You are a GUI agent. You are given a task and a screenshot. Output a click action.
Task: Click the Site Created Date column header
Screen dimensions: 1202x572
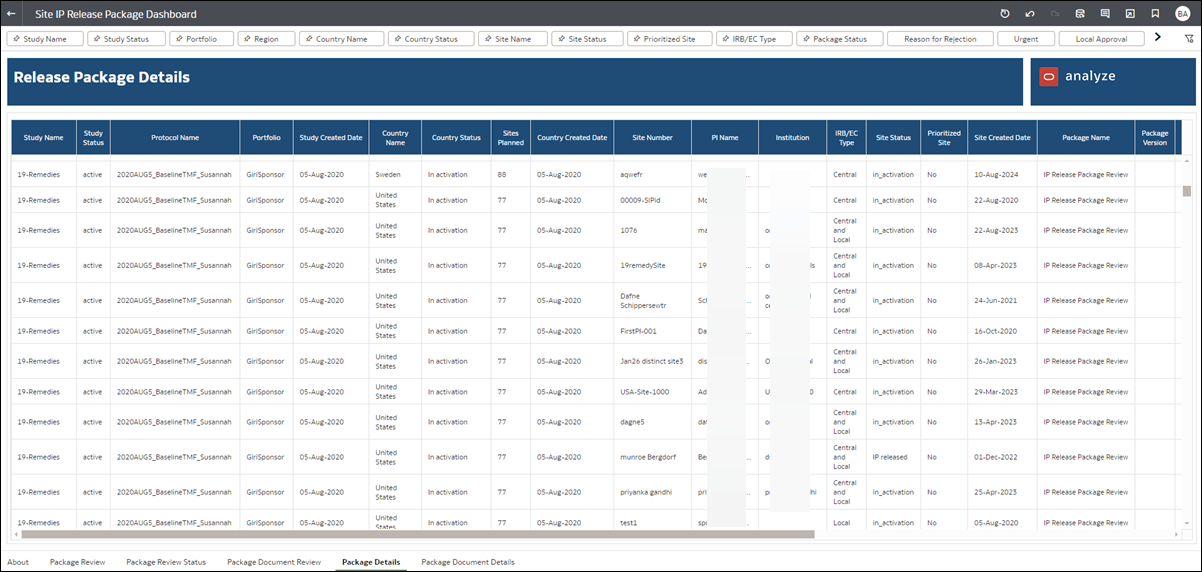1002,138
